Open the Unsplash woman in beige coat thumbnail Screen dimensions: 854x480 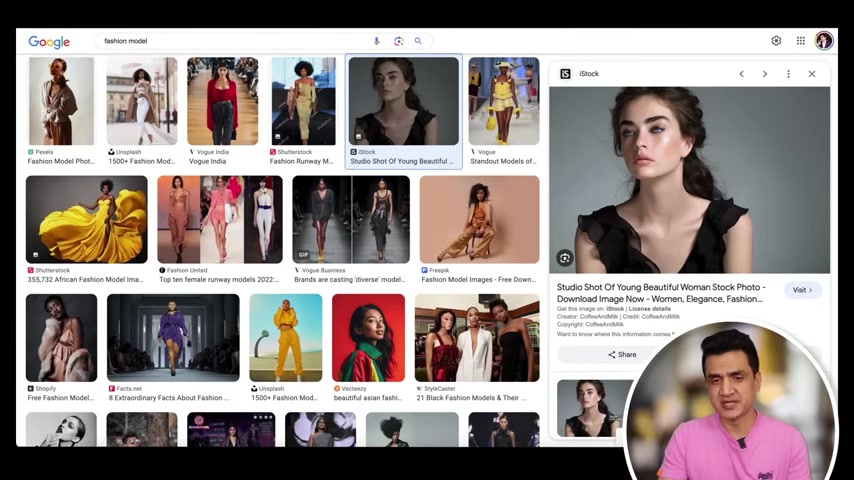[142, 101]
